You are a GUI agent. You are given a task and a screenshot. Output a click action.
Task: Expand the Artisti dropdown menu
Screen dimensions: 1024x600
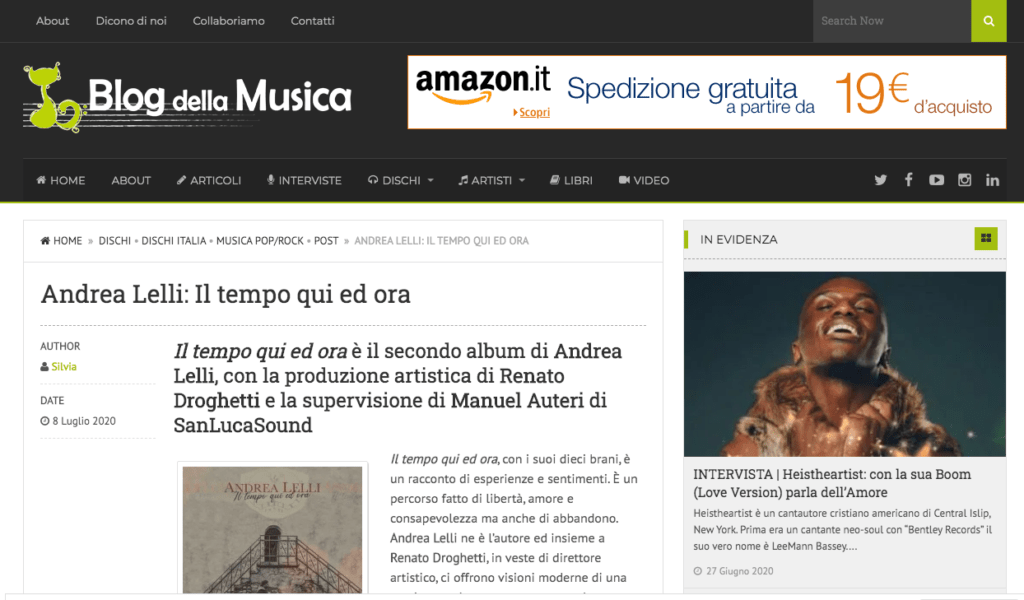491,180
